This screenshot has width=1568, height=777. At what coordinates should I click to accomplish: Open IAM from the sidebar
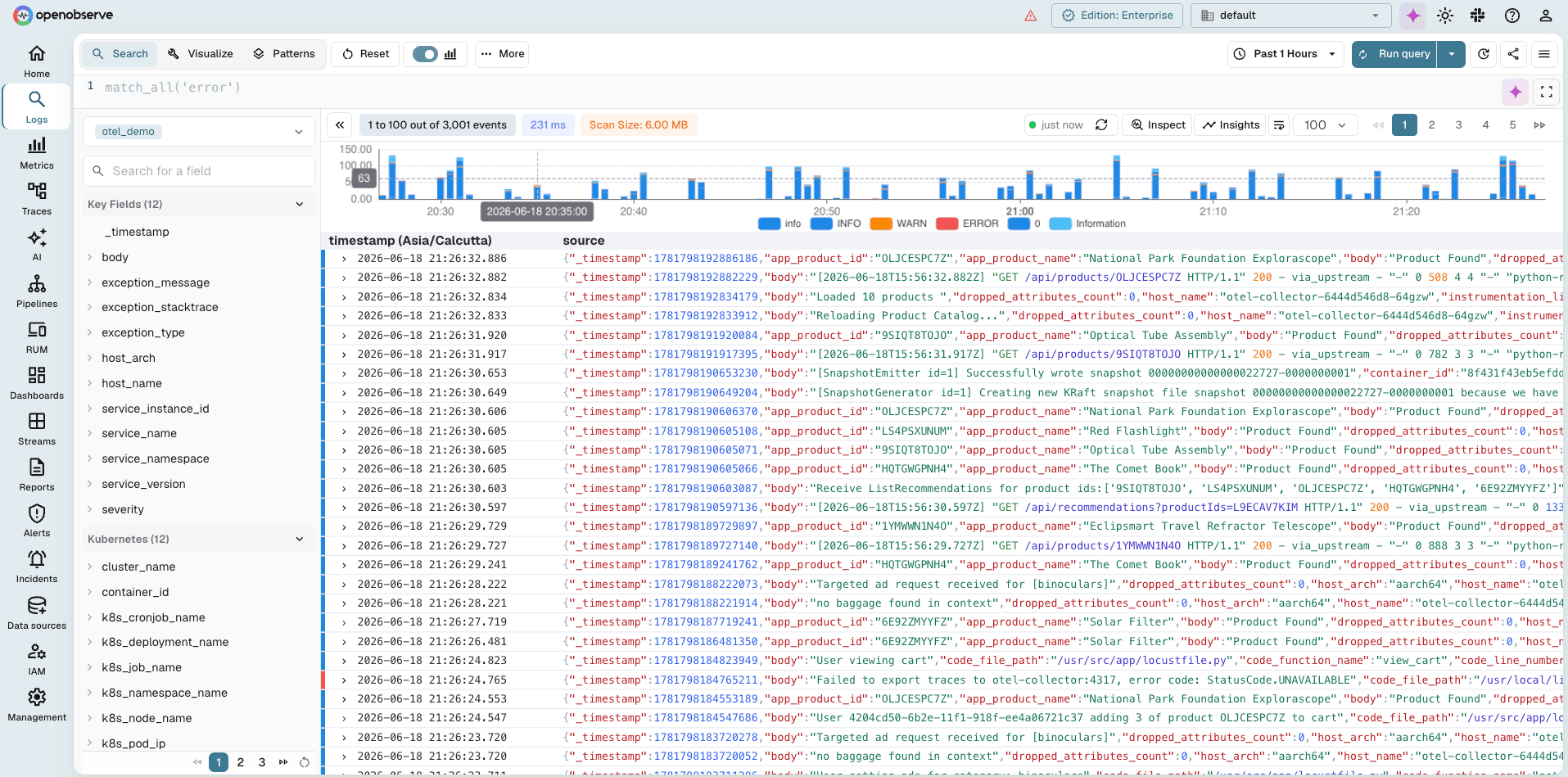point(37,659)
